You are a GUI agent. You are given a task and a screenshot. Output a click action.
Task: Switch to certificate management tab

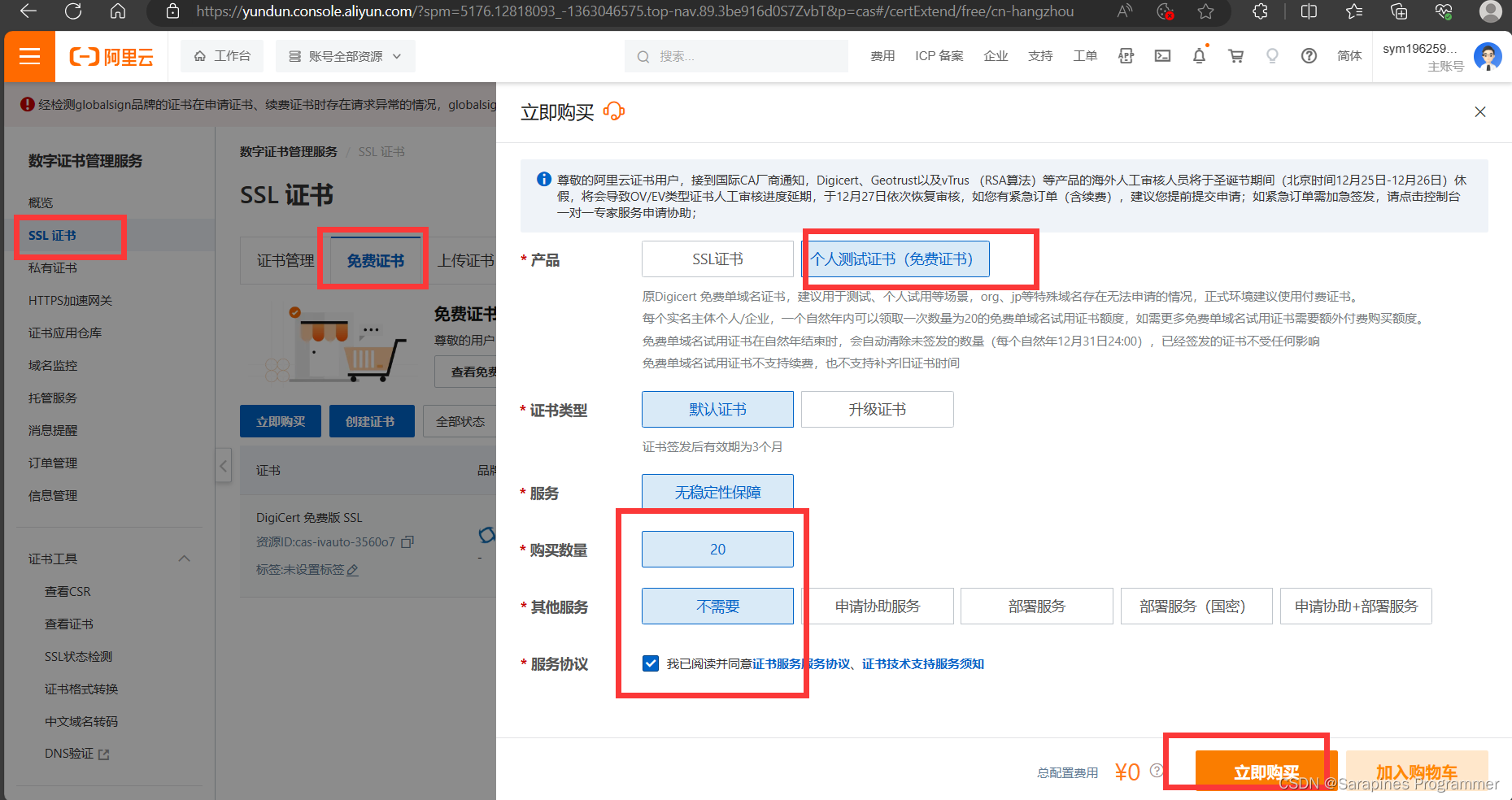(285, 261)
